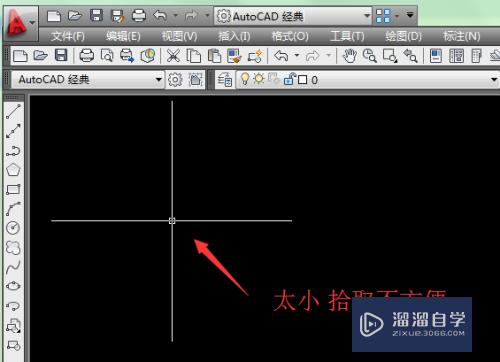Click the workspace switching grid icon
This screenshot has width=500, height=362.
[x=383, y=16]
